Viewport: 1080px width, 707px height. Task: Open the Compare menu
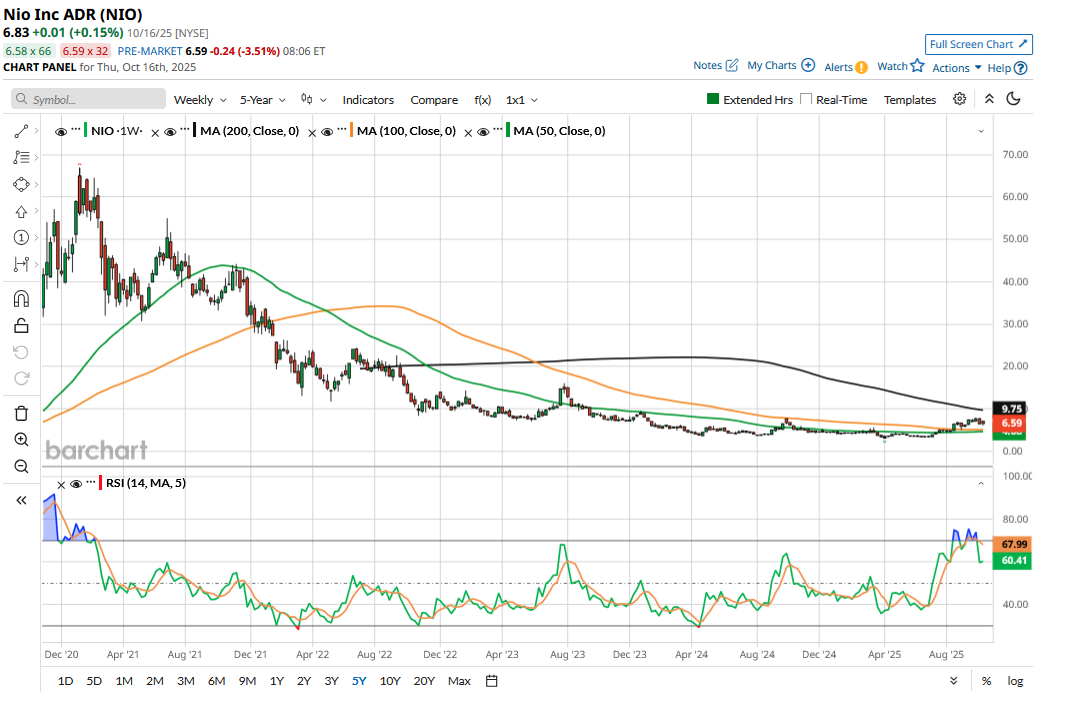tap(434, 100)
